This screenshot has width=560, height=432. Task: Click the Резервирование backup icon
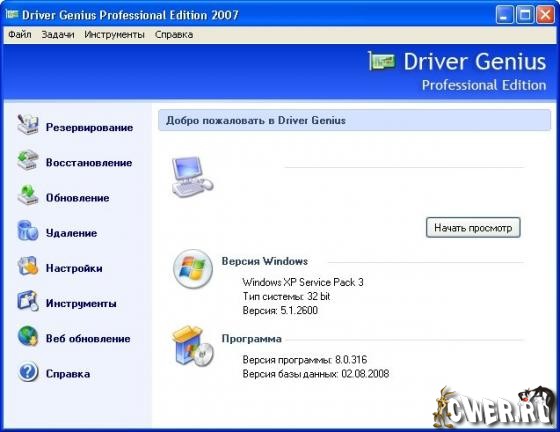pyautogui.click(x=28, y=124)
